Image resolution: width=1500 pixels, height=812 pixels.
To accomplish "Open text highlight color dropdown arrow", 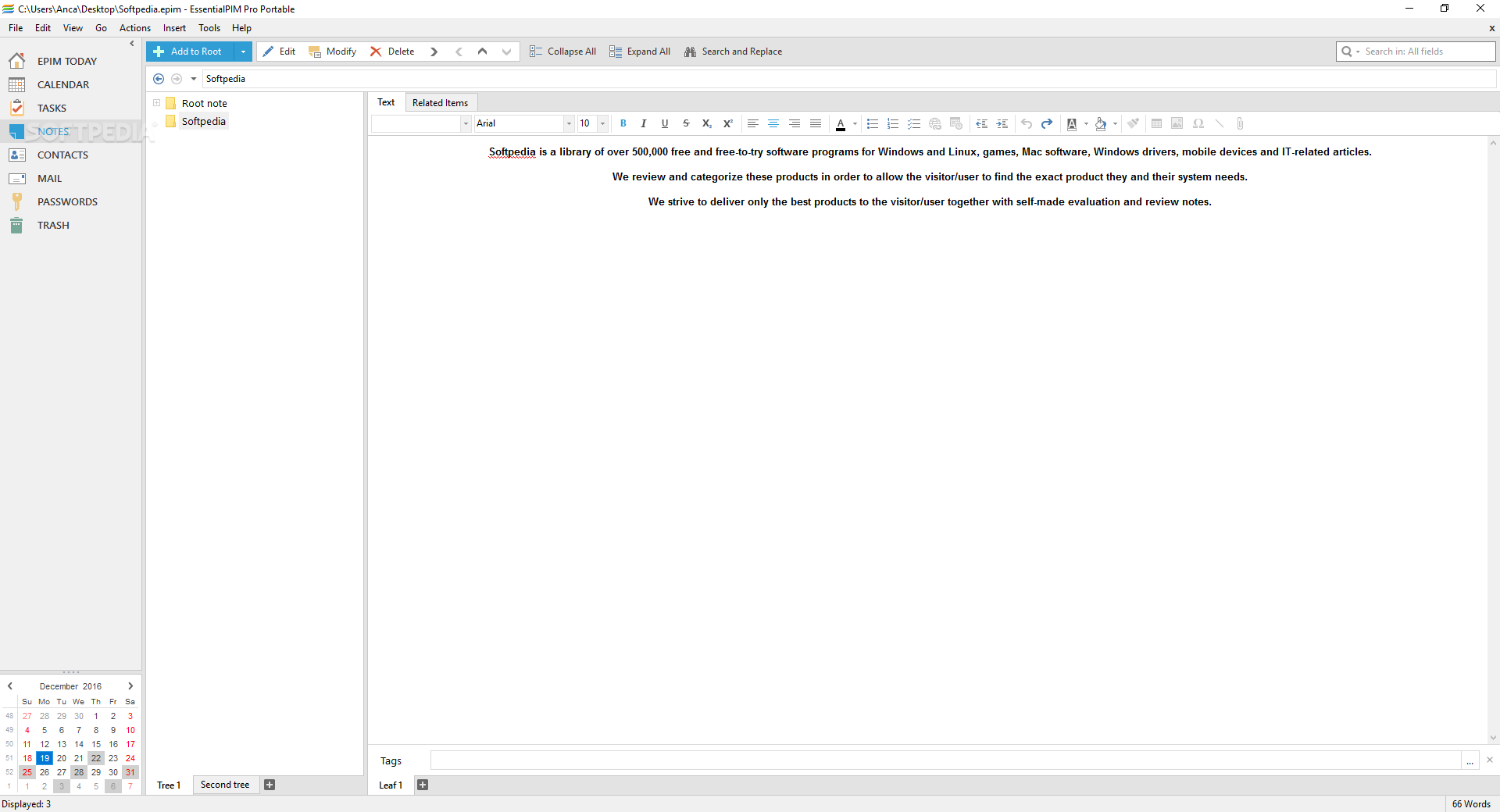I will coord(1086,123).
